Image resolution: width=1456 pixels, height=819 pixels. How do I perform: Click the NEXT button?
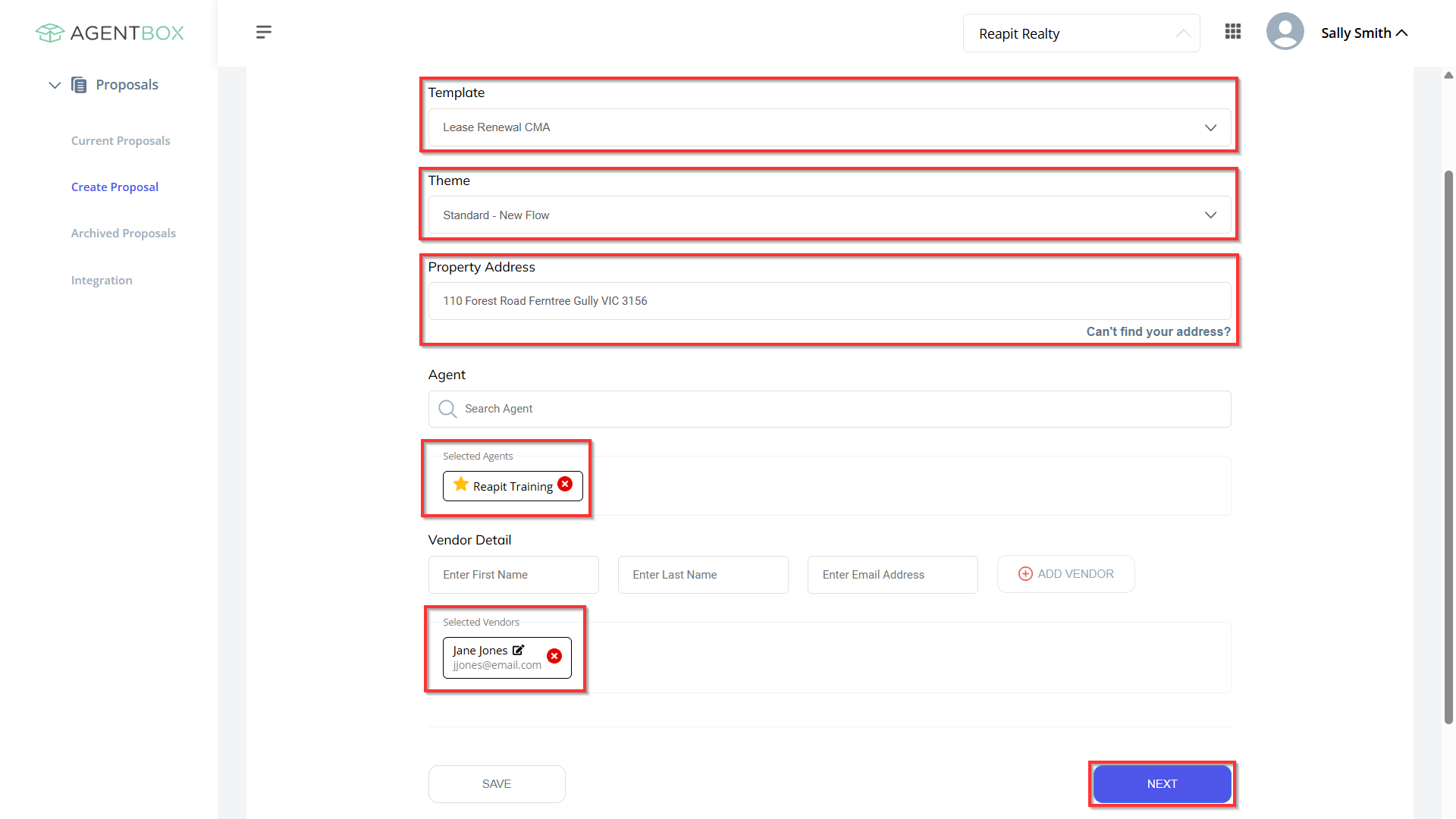pos(1162,783)
